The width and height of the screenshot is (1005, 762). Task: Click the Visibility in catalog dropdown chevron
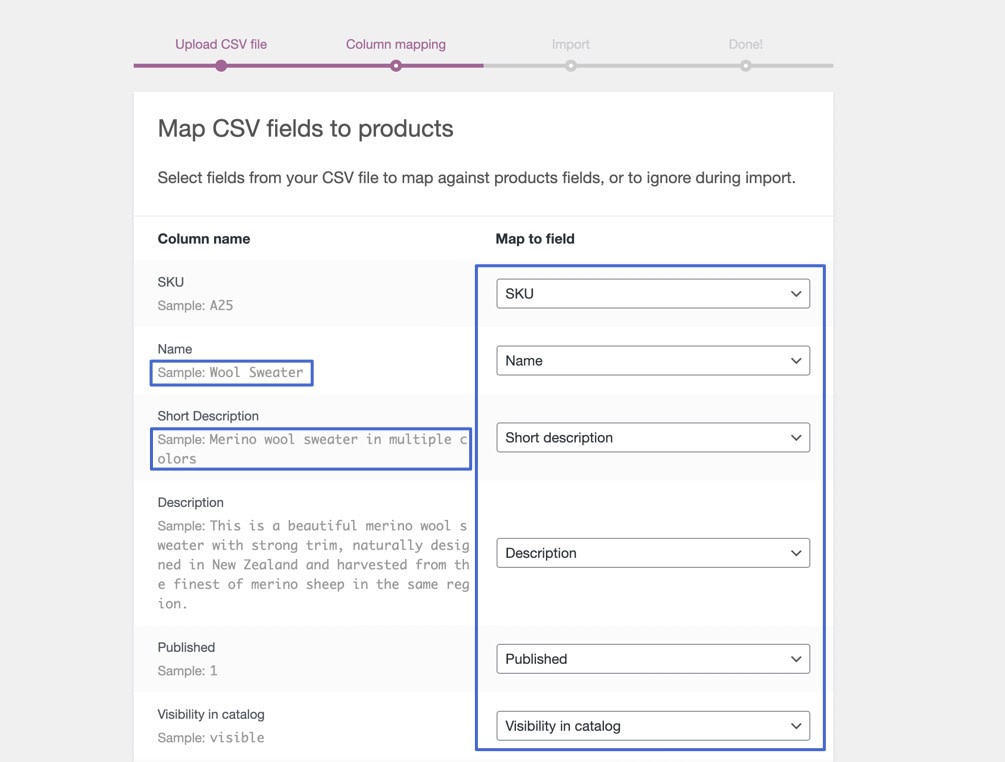click(796, 726)
